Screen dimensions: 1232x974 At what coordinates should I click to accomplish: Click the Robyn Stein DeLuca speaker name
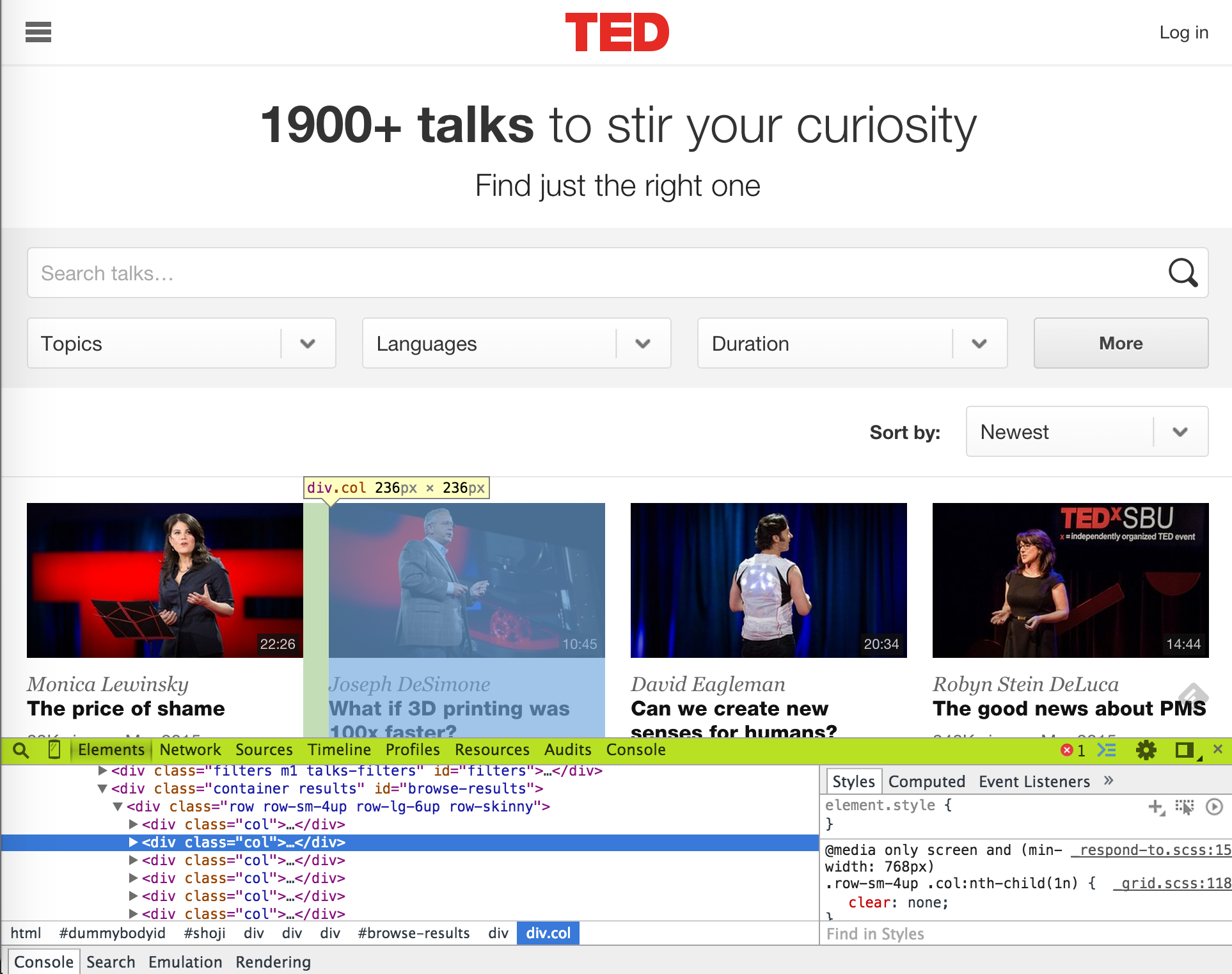coord(1025,684)
